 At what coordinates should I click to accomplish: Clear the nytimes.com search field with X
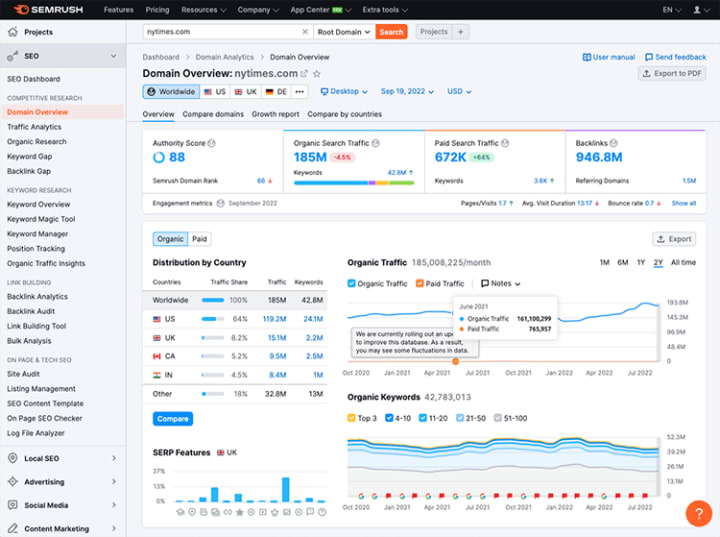tap(305, 32)
